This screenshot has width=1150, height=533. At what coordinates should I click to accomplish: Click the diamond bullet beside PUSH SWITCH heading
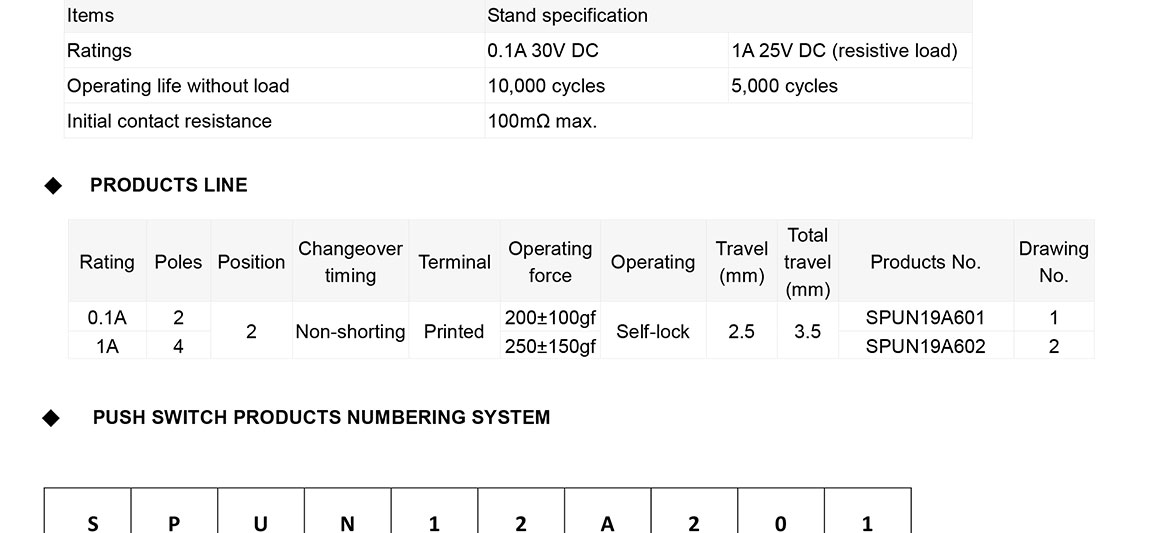[51, 418]
